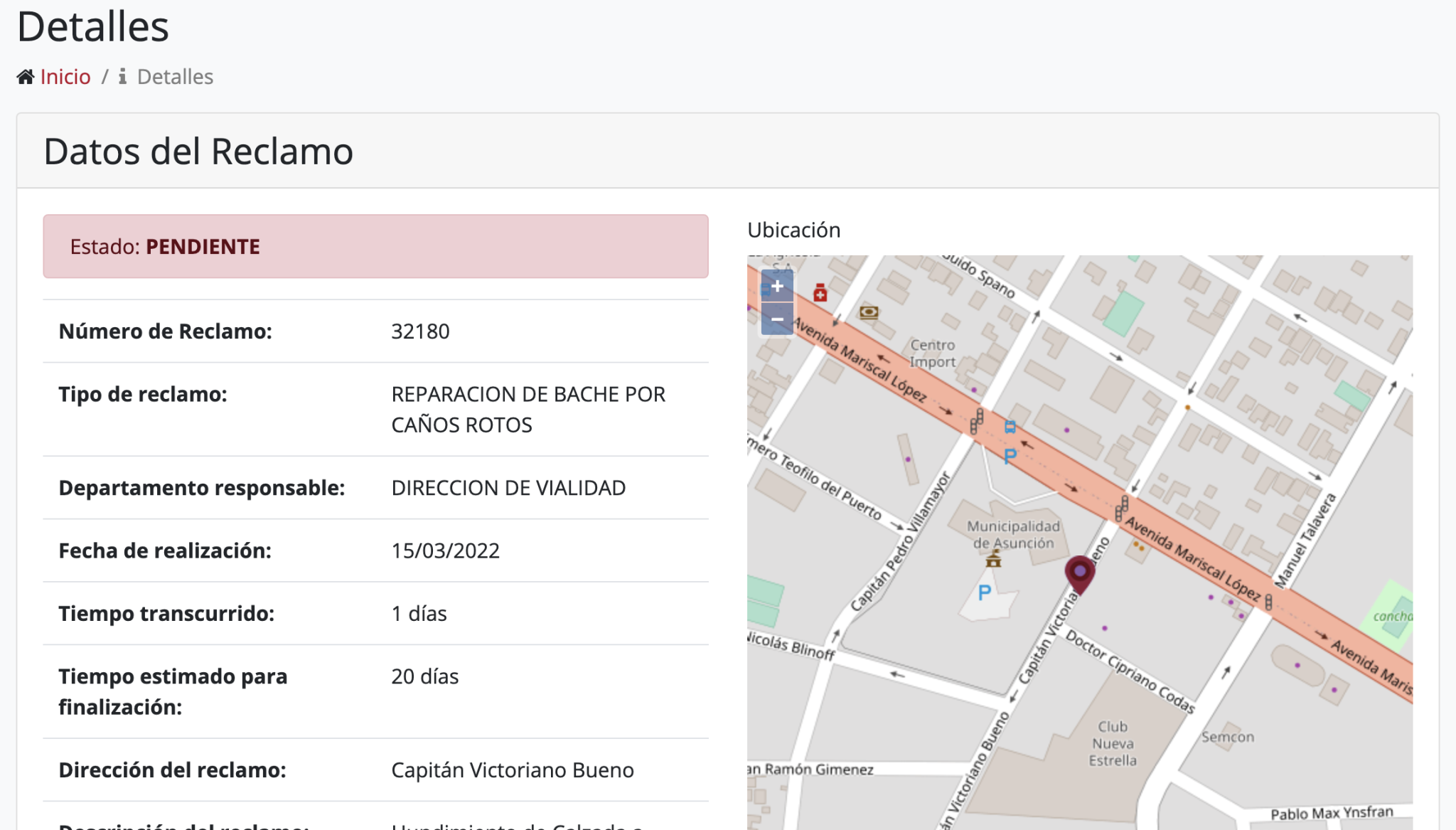Click the red pharmacy icon on map
The width and height of the screenshot is (1456, 830).
coord(820,292)
